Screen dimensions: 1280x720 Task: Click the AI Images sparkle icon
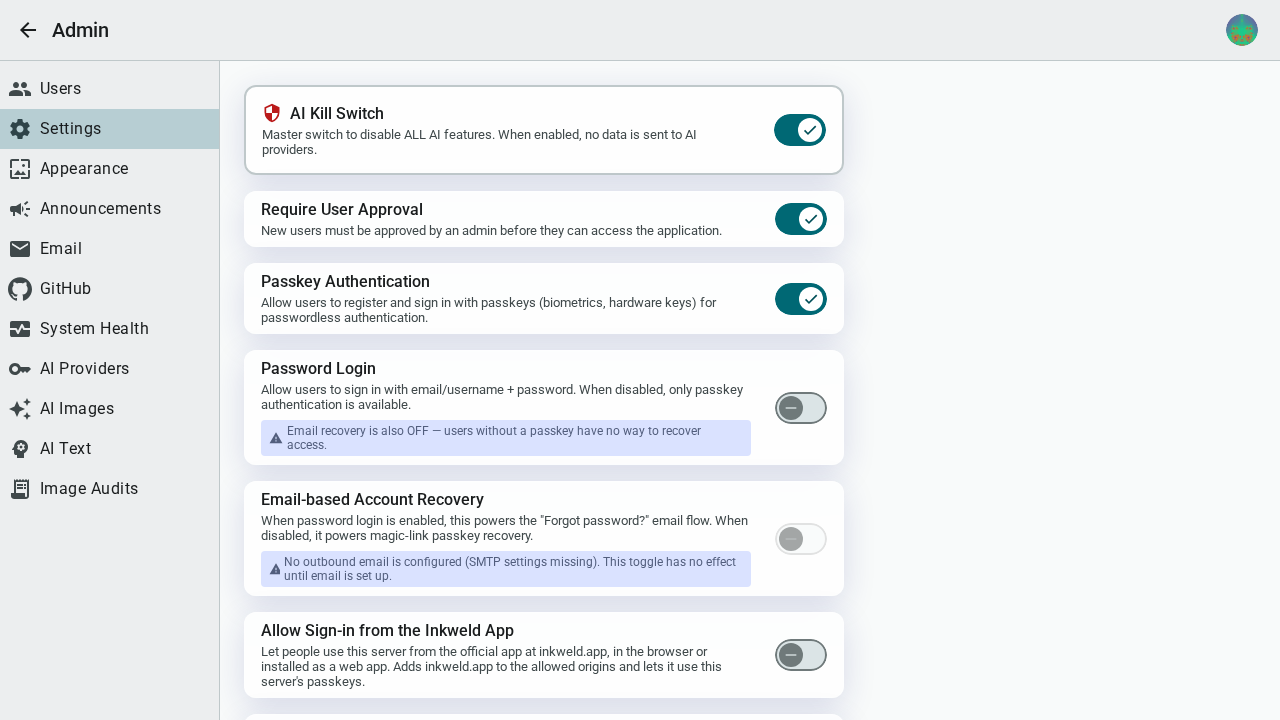tap(20, 409)
